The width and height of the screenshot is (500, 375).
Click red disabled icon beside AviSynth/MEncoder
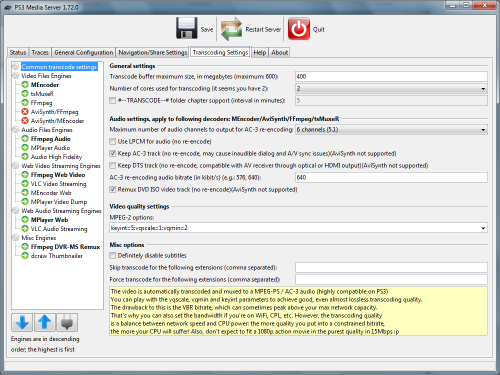(25, 121)
